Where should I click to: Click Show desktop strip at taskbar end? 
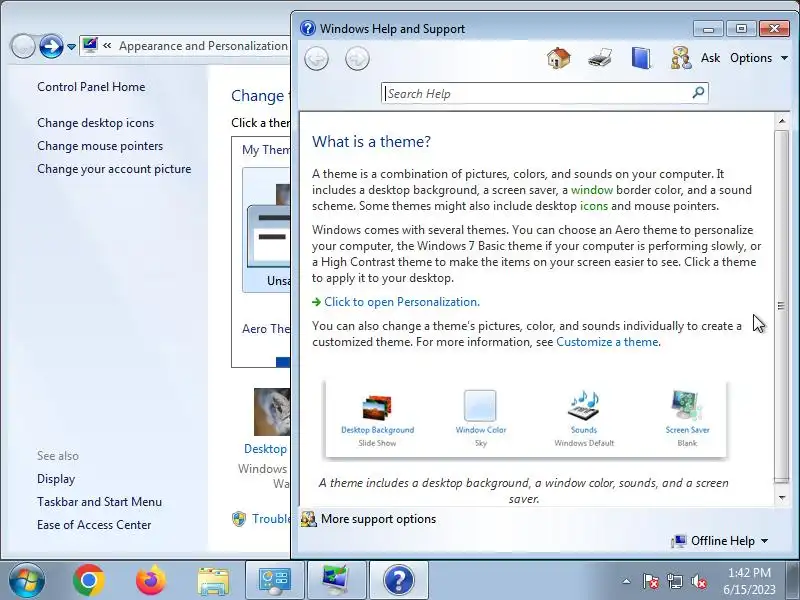tap(794, 580)
